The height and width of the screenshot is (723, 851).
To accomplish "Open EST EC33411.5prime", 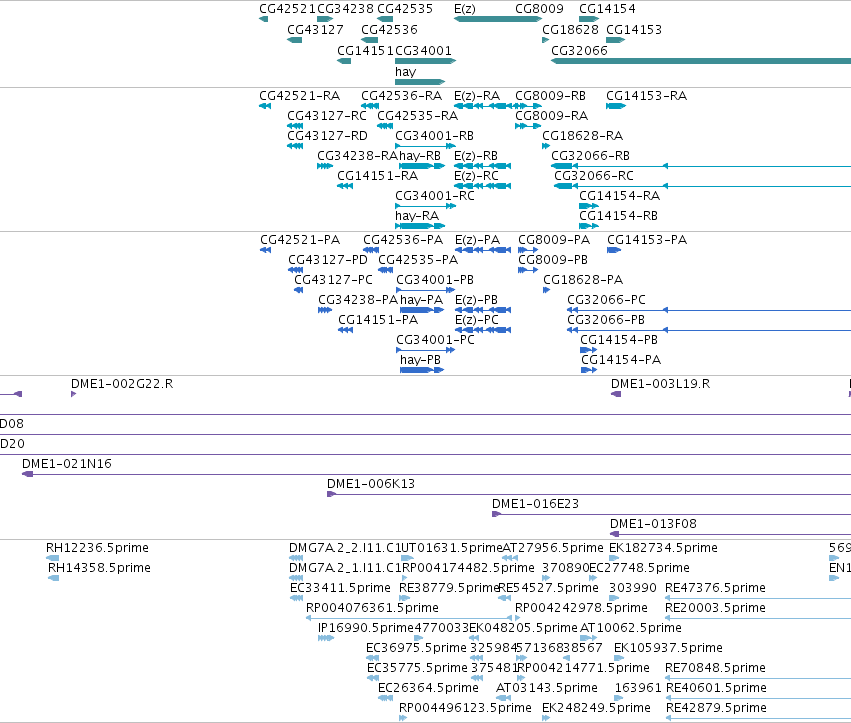I will click(x=340, y=588).
